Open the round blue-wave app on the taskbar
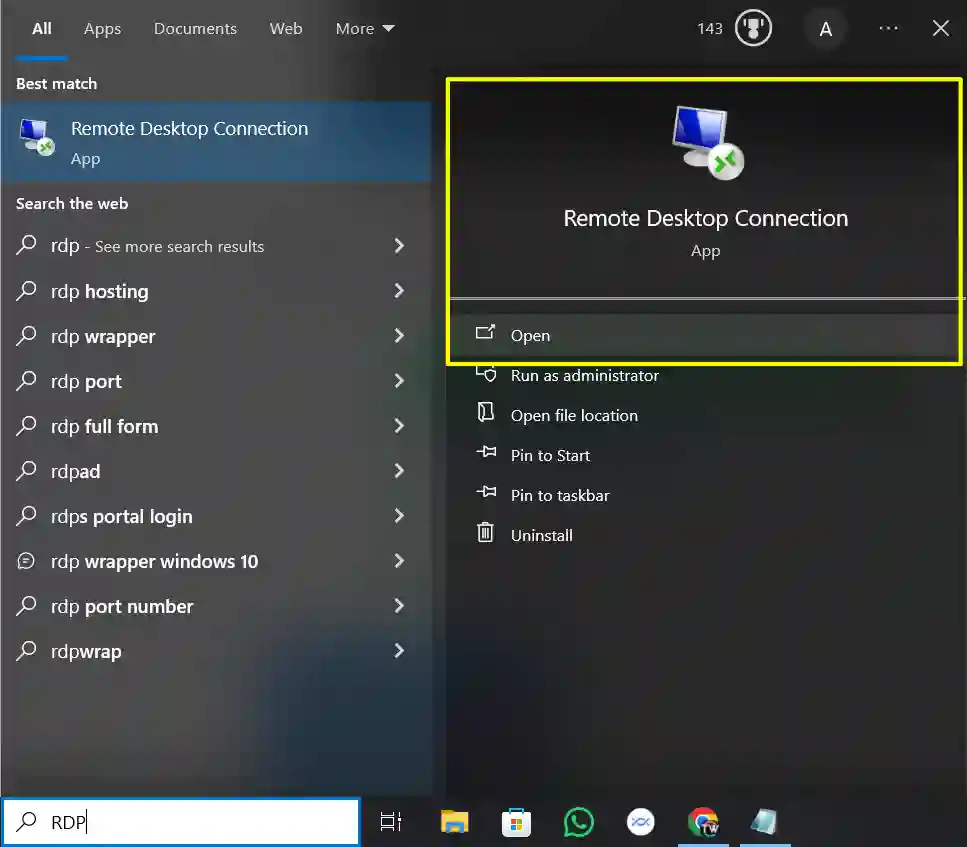 point(641,822)
